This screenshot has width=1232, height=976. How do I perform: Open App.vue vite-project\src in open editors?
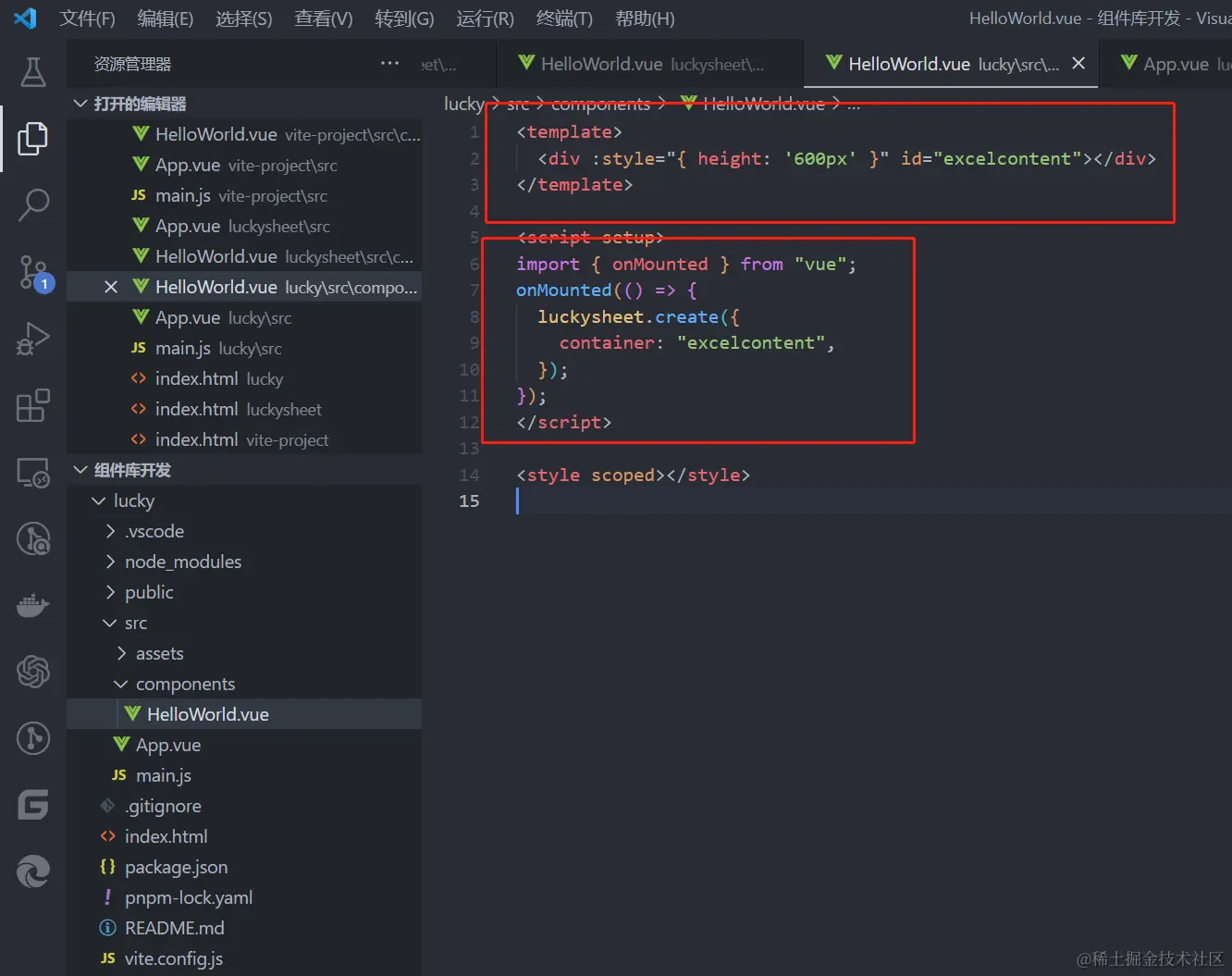pos(245,165)
